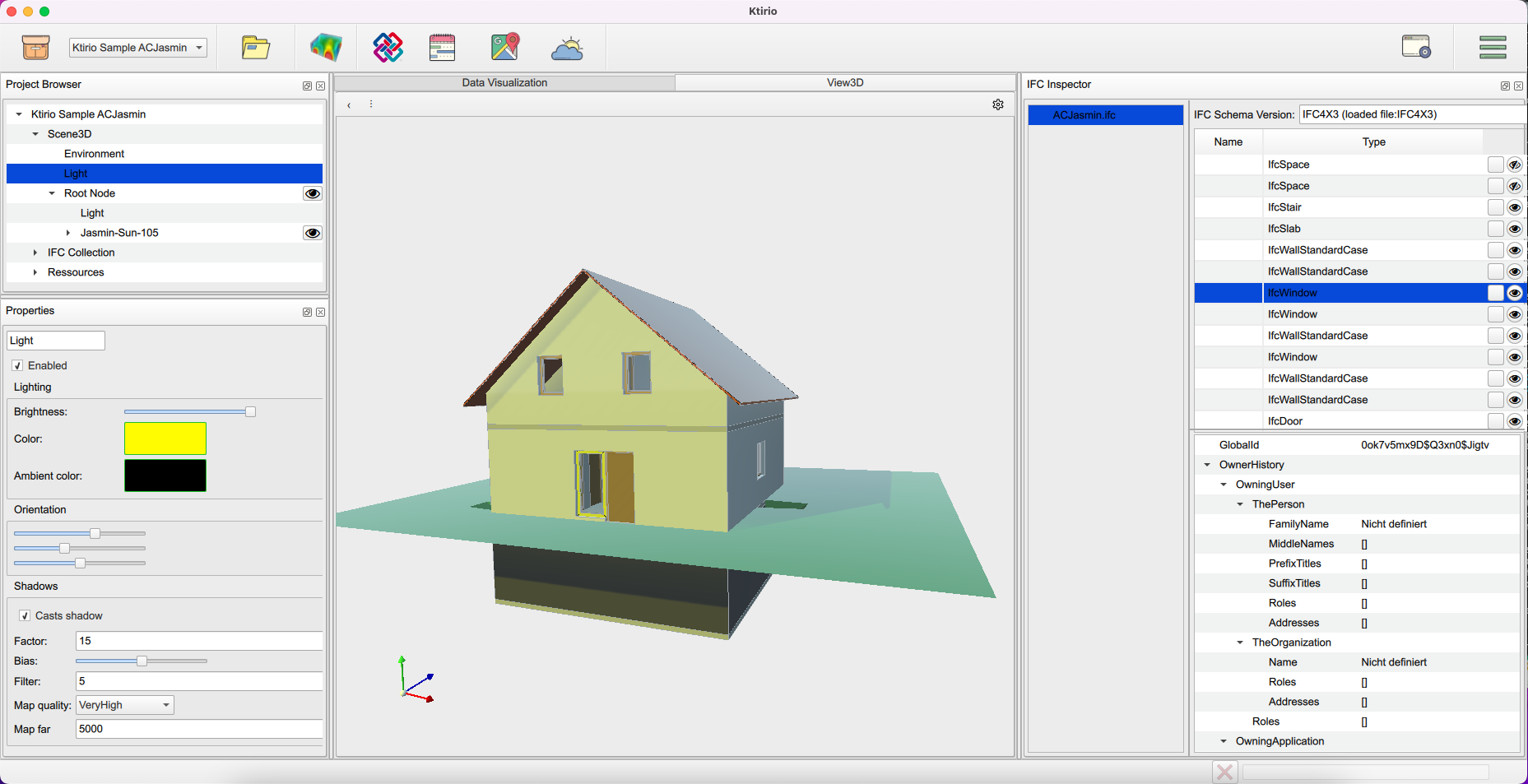The image size is (1528, 784).
Task: Open the Map quality VeryHigh dropdown
Action: coord(125,705)
